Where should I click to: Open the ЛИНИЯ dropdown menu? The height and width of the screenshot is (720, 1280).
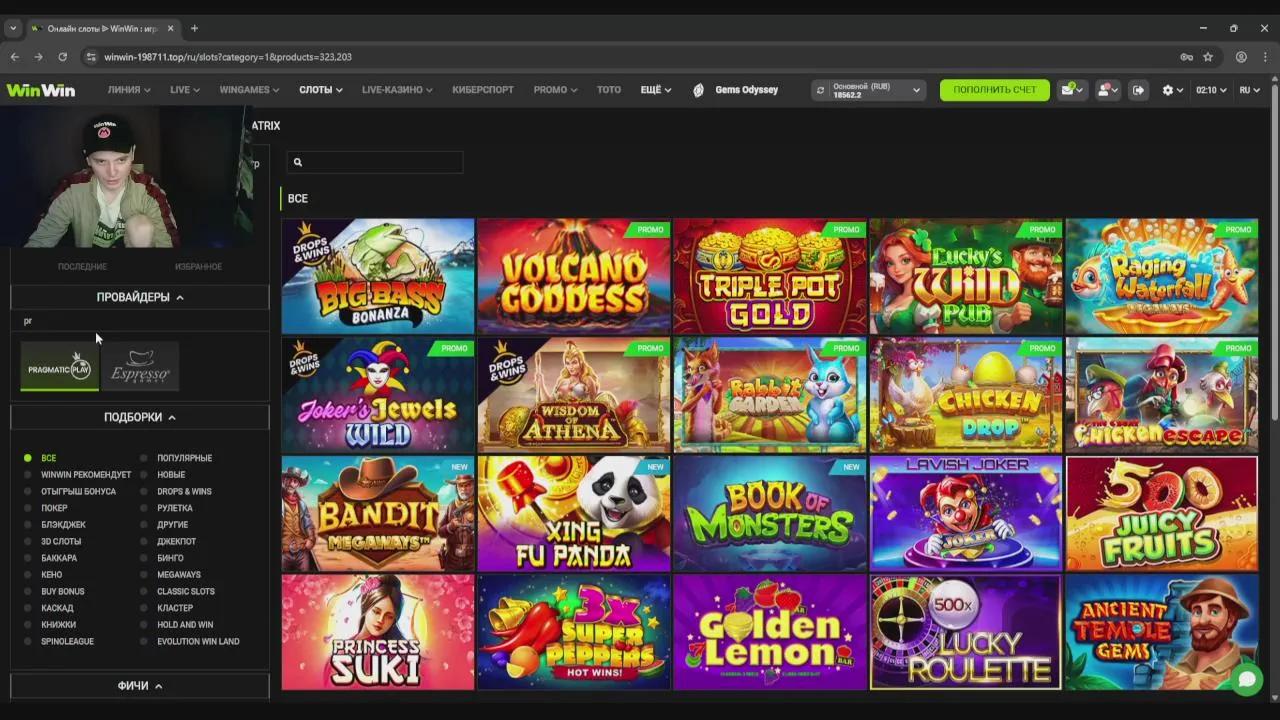[129, 90]
